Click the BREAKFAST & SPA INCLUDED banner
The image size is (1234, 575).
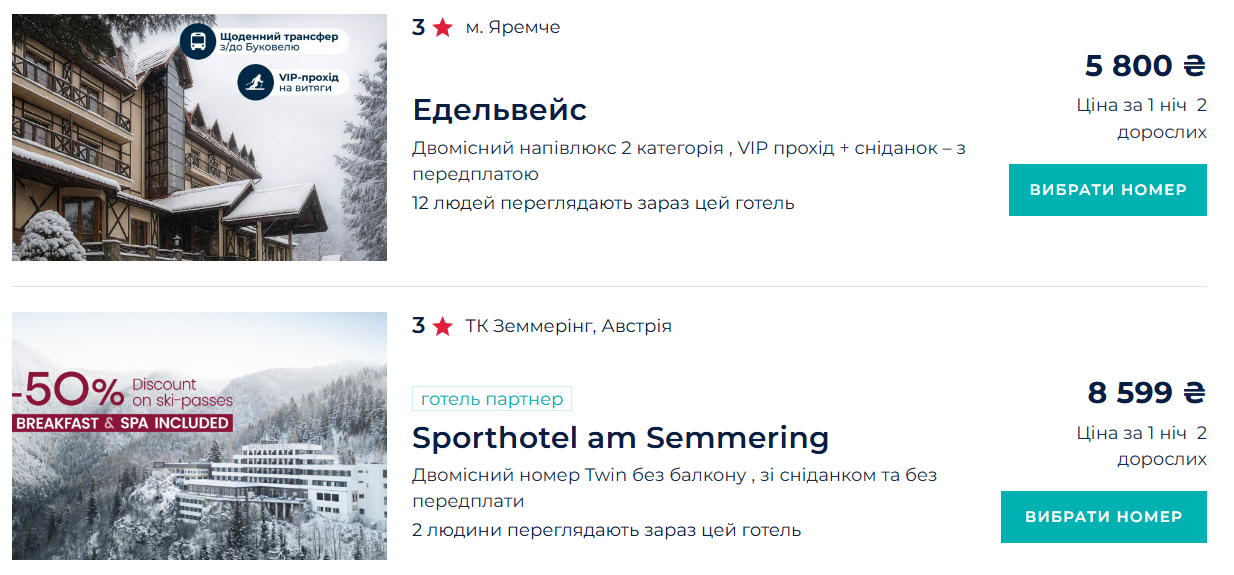122,423
